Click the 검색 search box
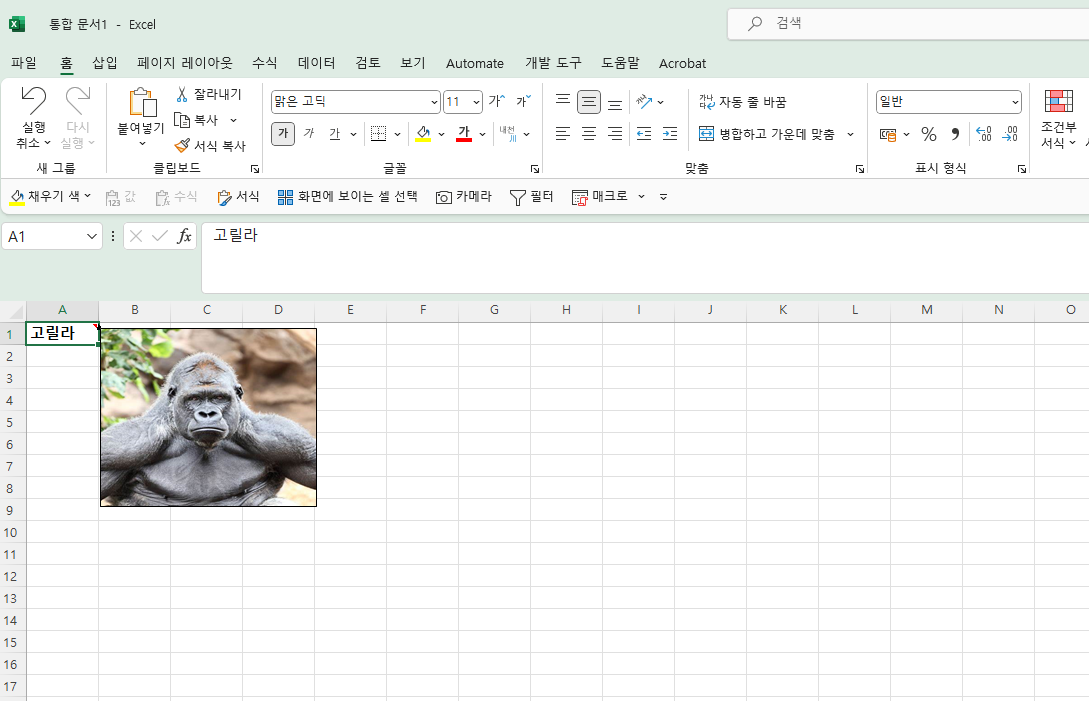1089x701 pixels. click(908, 24)
